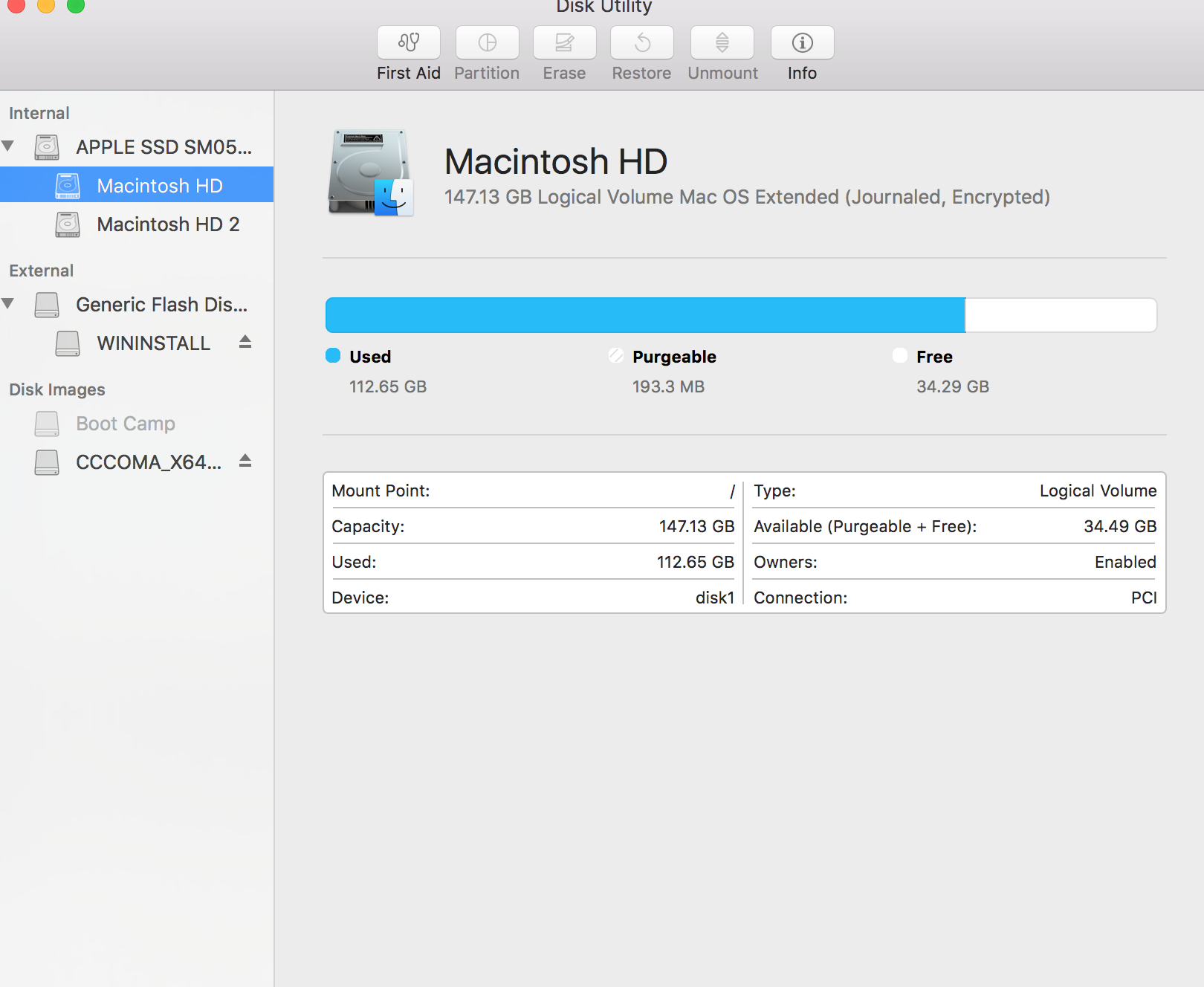Click the white Free legend dot
This screenshot has width=1204, height=987.
(x=900, y=355)
